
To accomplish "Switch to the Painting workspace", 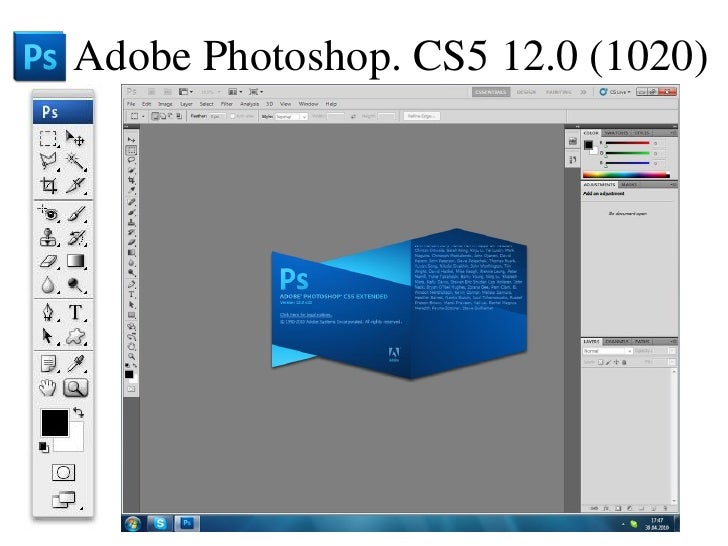I will [x=558, y=92].
